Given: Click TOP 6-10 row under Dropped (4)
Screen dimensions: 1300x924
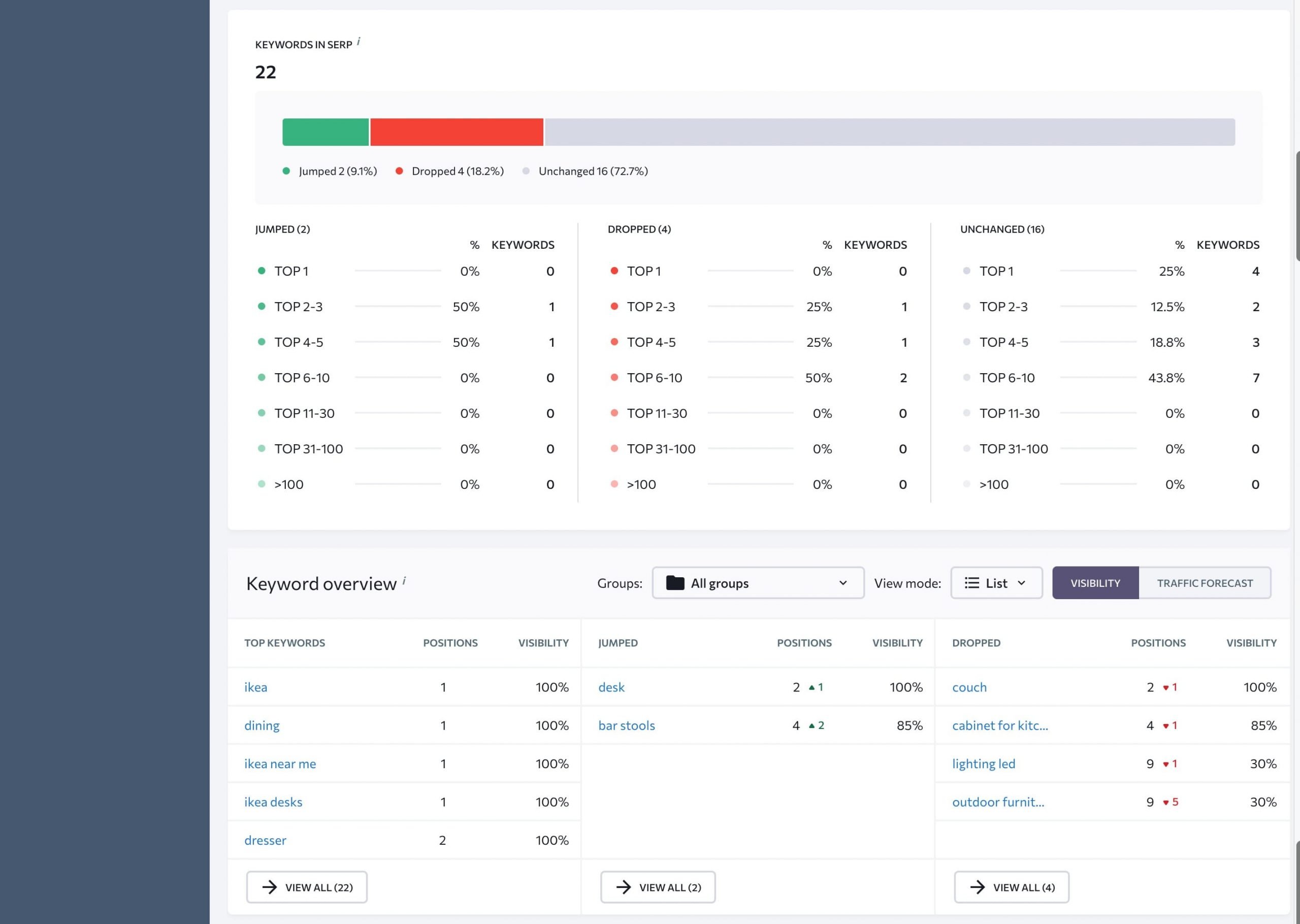Looking at the screenshot, I should click(758, 378).
